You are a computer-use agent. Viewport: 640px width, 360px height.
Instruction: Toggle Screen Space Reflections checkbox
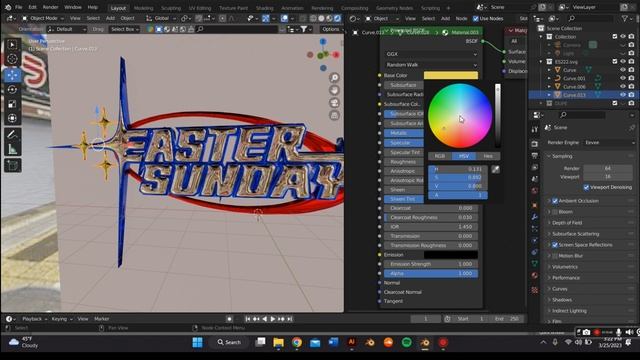point(555,245)
